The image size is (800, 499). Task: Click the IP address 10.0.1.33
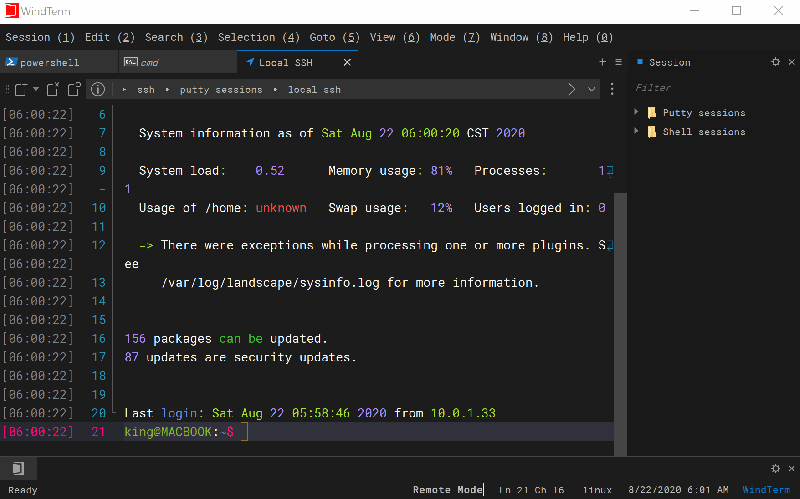click(463, 413)
